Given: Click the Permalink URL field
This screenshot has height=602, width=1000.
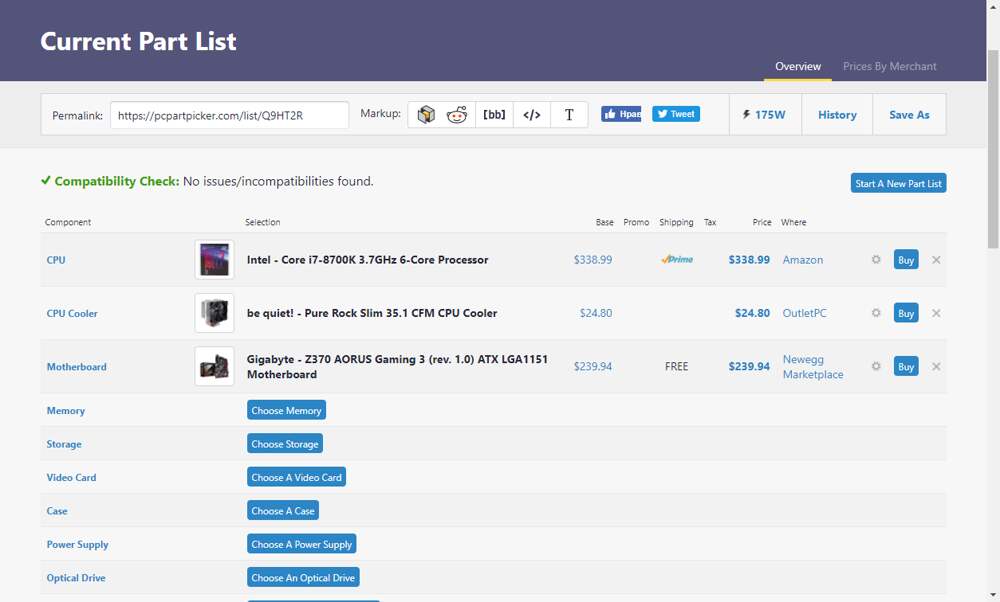Looking at the screenshot, I should point(230,115).
